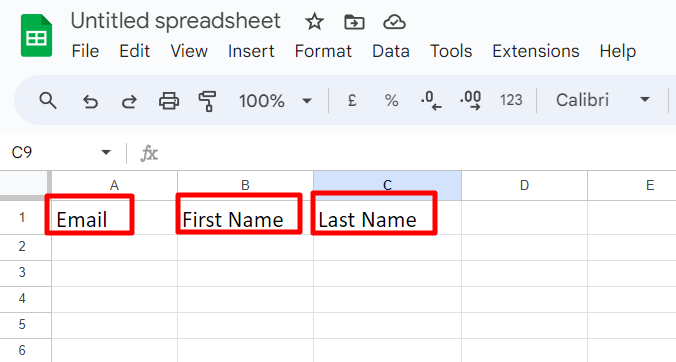This screenshot has height=362, width=676.
Task: Format as currency with pound icon
Action: tap(352, 100)
